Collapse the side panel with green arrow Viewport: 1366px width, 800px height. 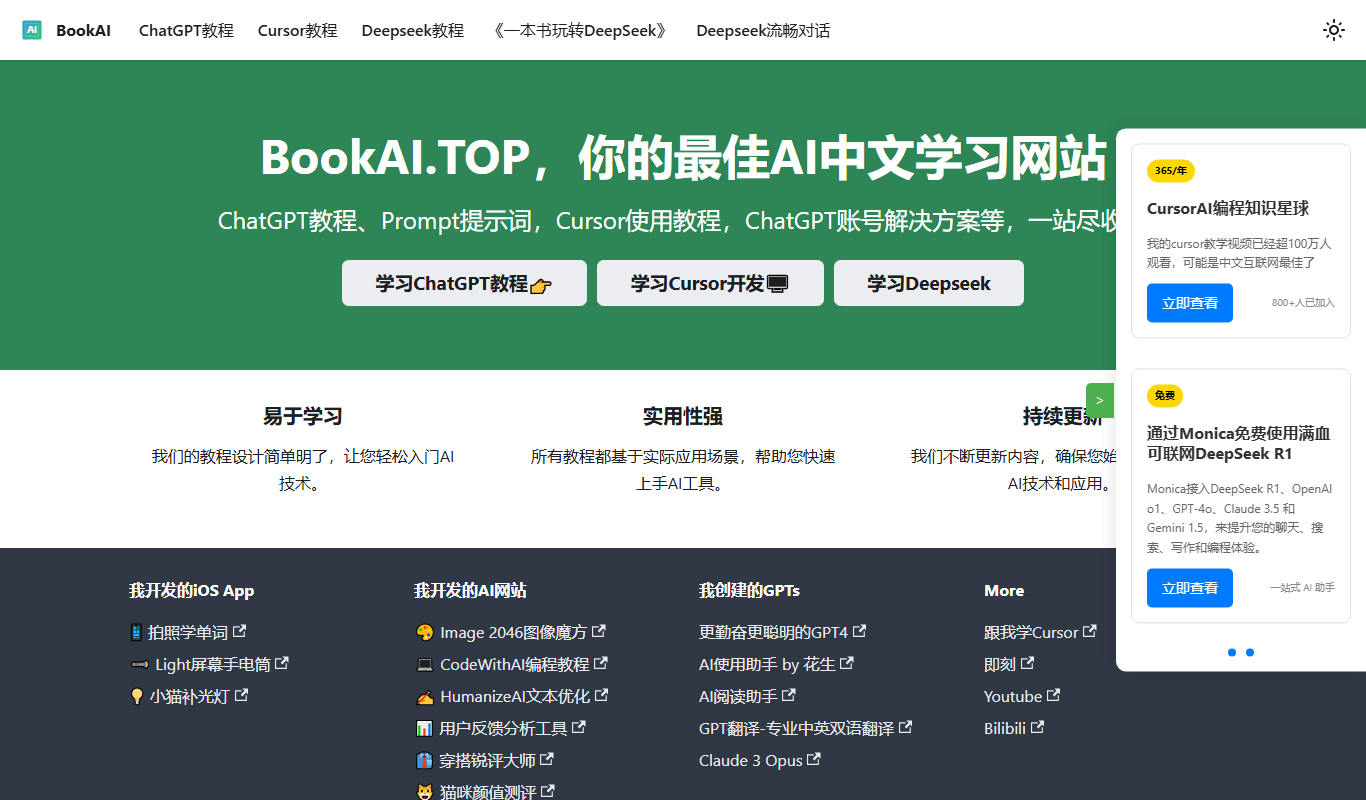(x=1100, y=400)
